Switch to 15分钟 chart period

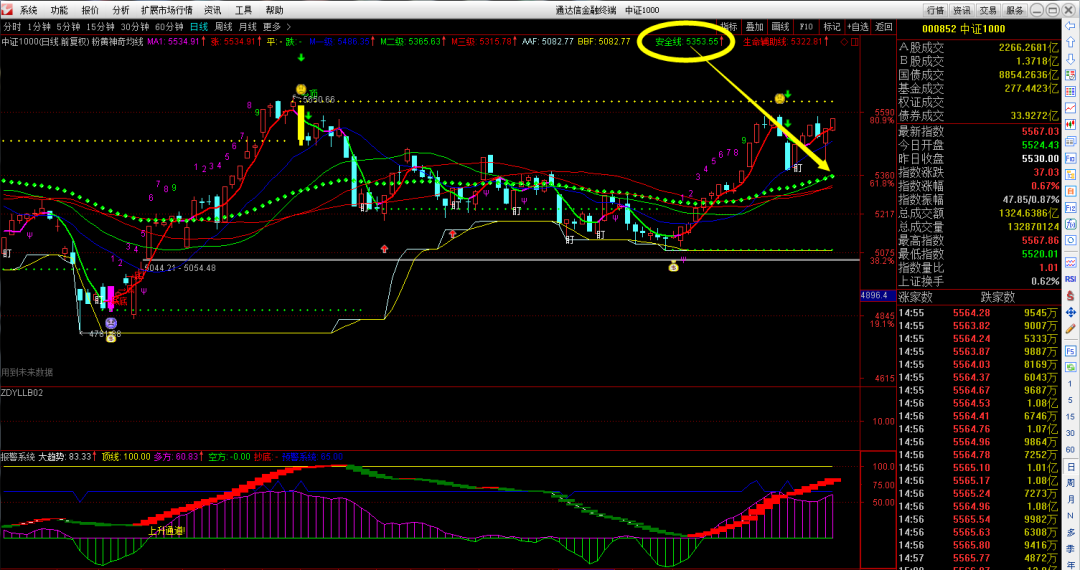[101, 27]
